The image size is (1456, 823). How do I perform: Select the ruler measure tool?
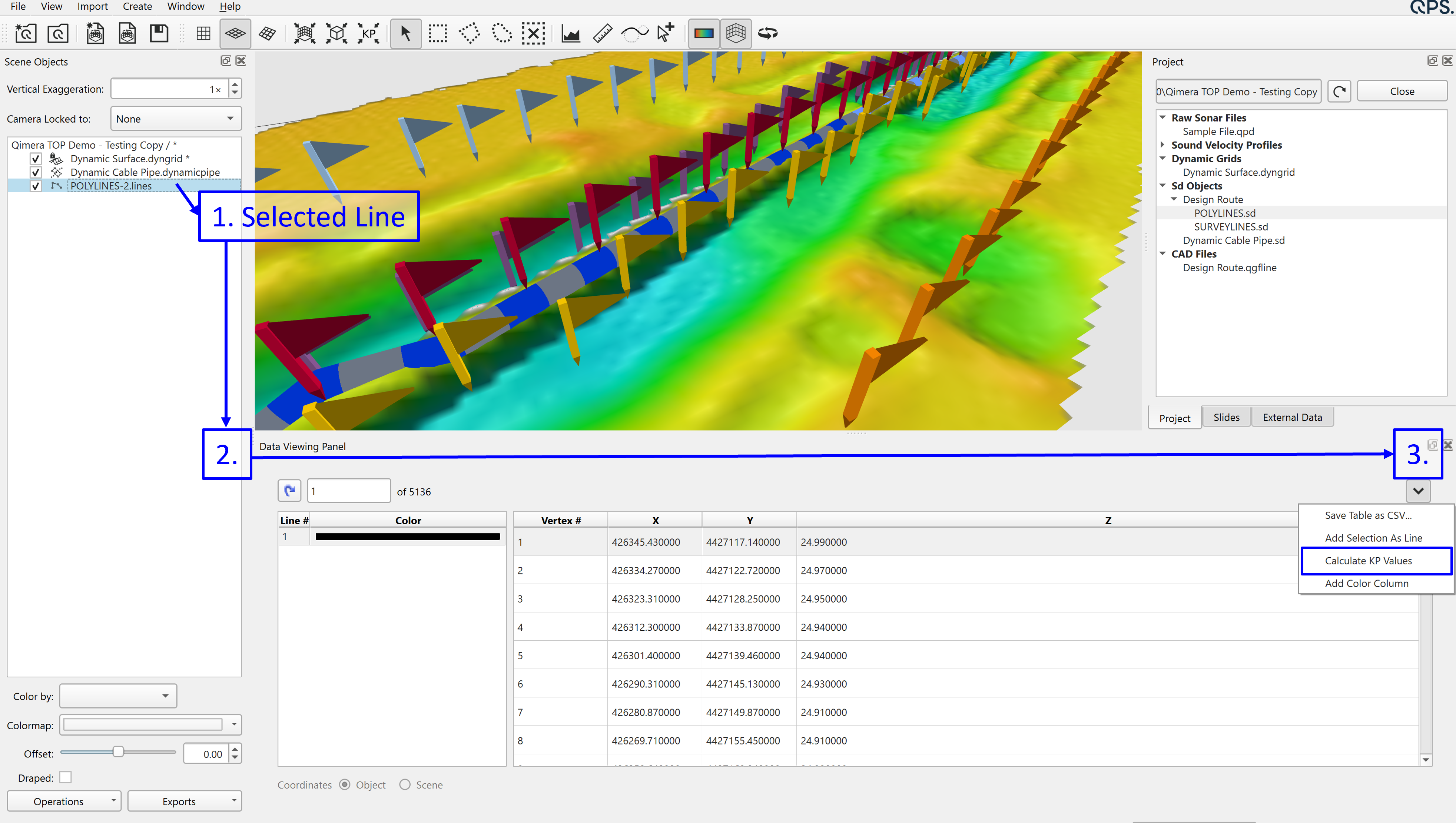(603, 33)
